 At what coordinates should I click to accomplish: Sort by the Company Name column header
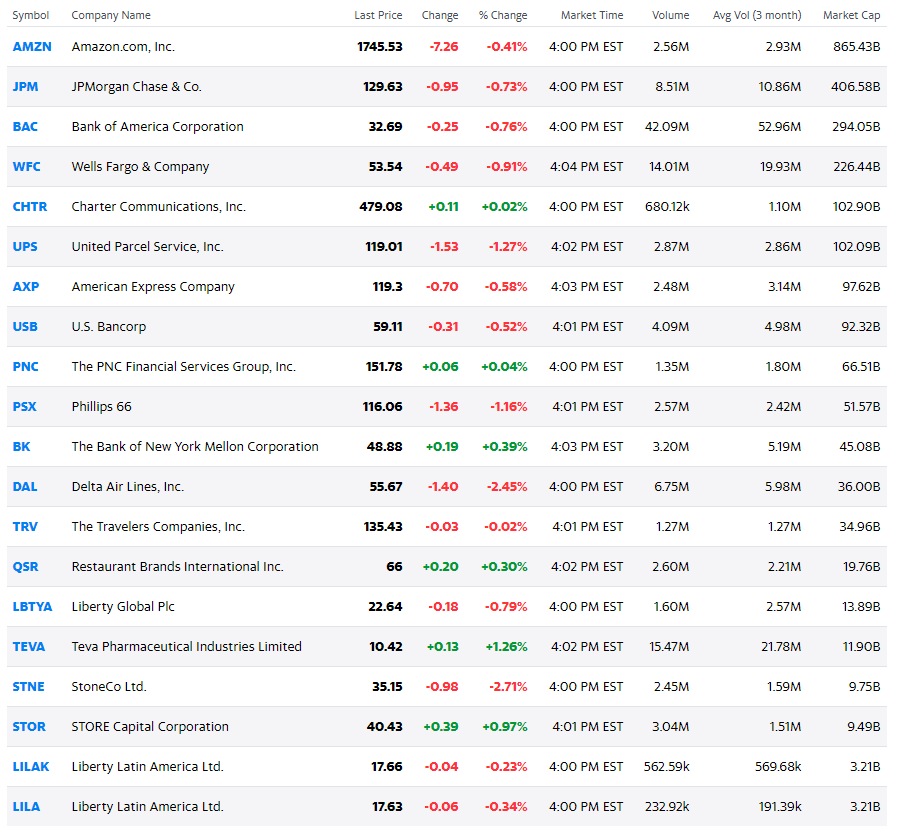point(111,16)
